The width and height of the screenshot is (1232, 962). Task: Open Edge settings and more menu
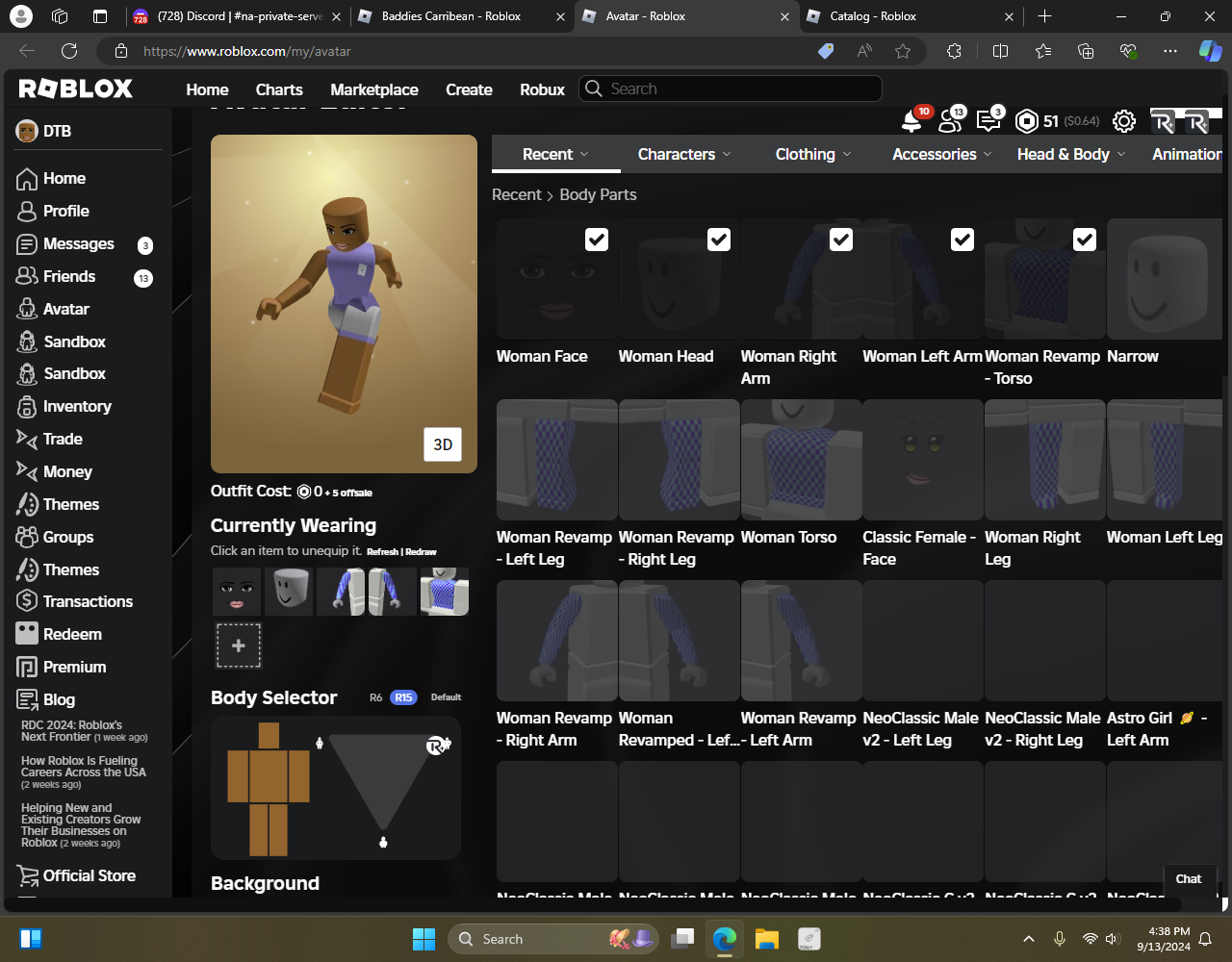1169,51
